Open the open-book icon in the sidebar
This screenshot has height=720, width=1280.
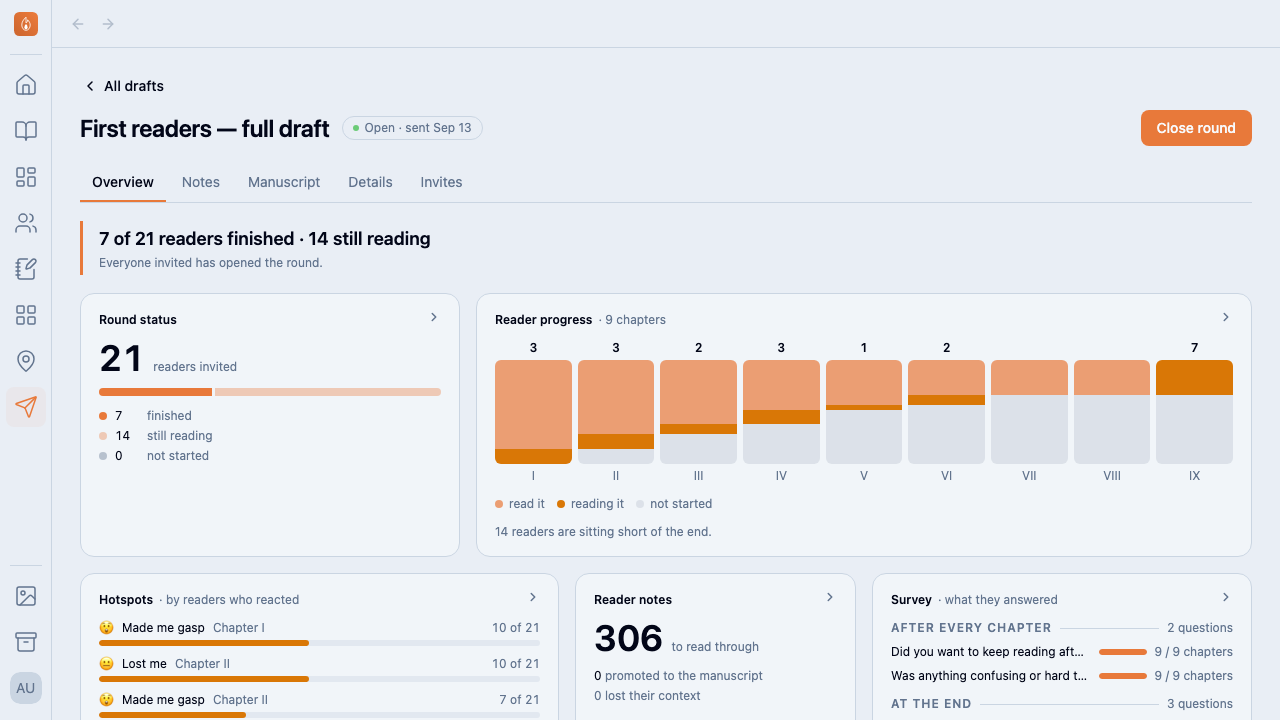(26, 131)
